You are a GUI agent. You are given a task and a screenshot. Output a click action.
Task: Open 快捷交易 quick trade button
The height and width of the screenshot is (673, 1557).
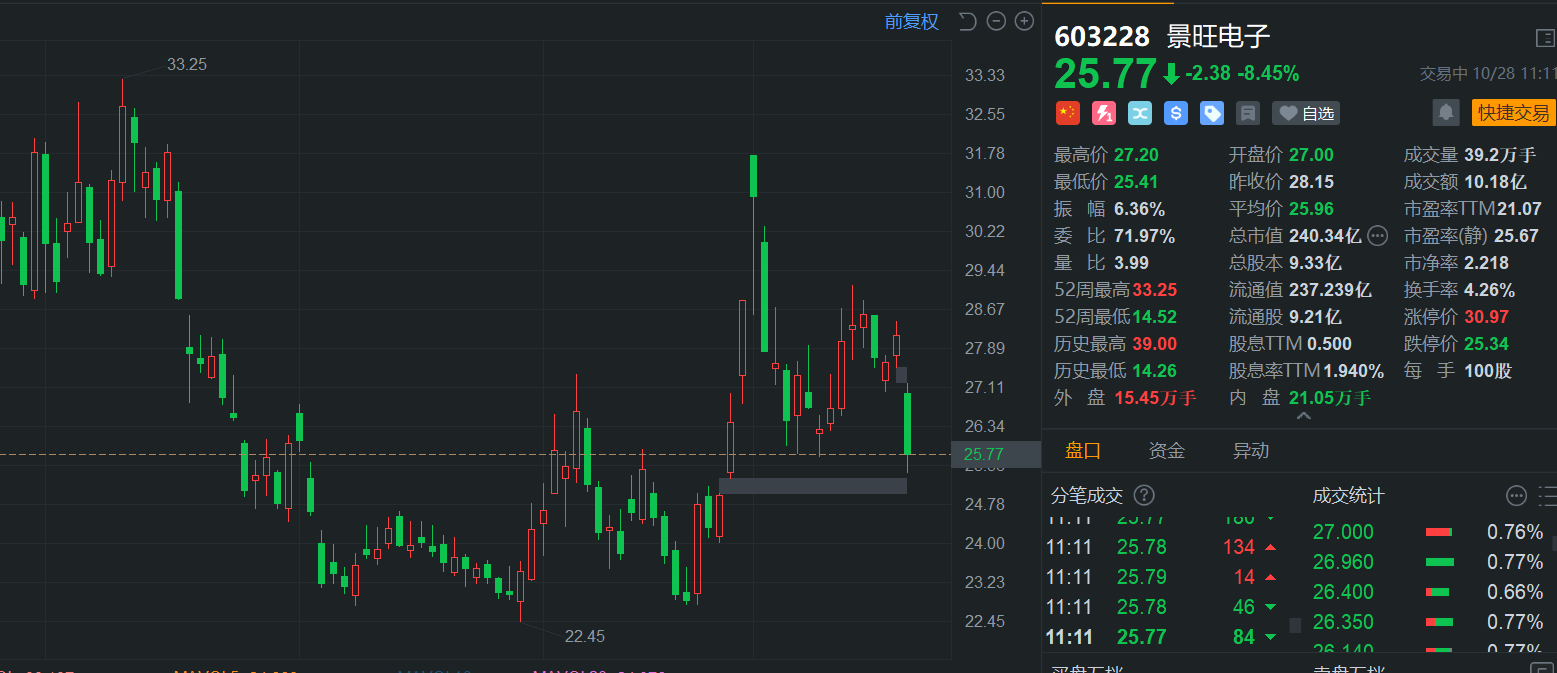click(x=1514, y=112)
